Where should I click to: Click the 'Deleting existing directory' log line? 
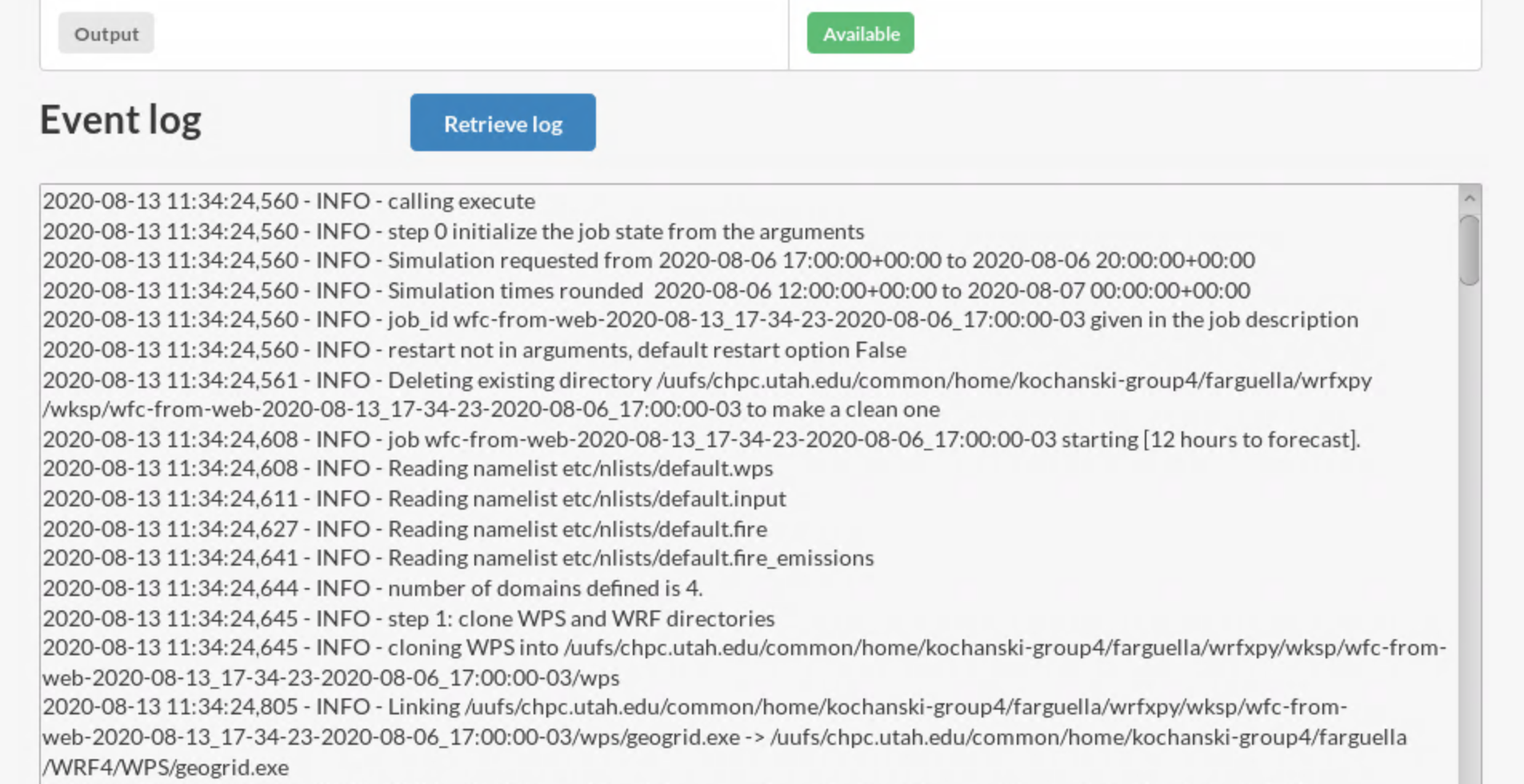(x=707, y=394)
